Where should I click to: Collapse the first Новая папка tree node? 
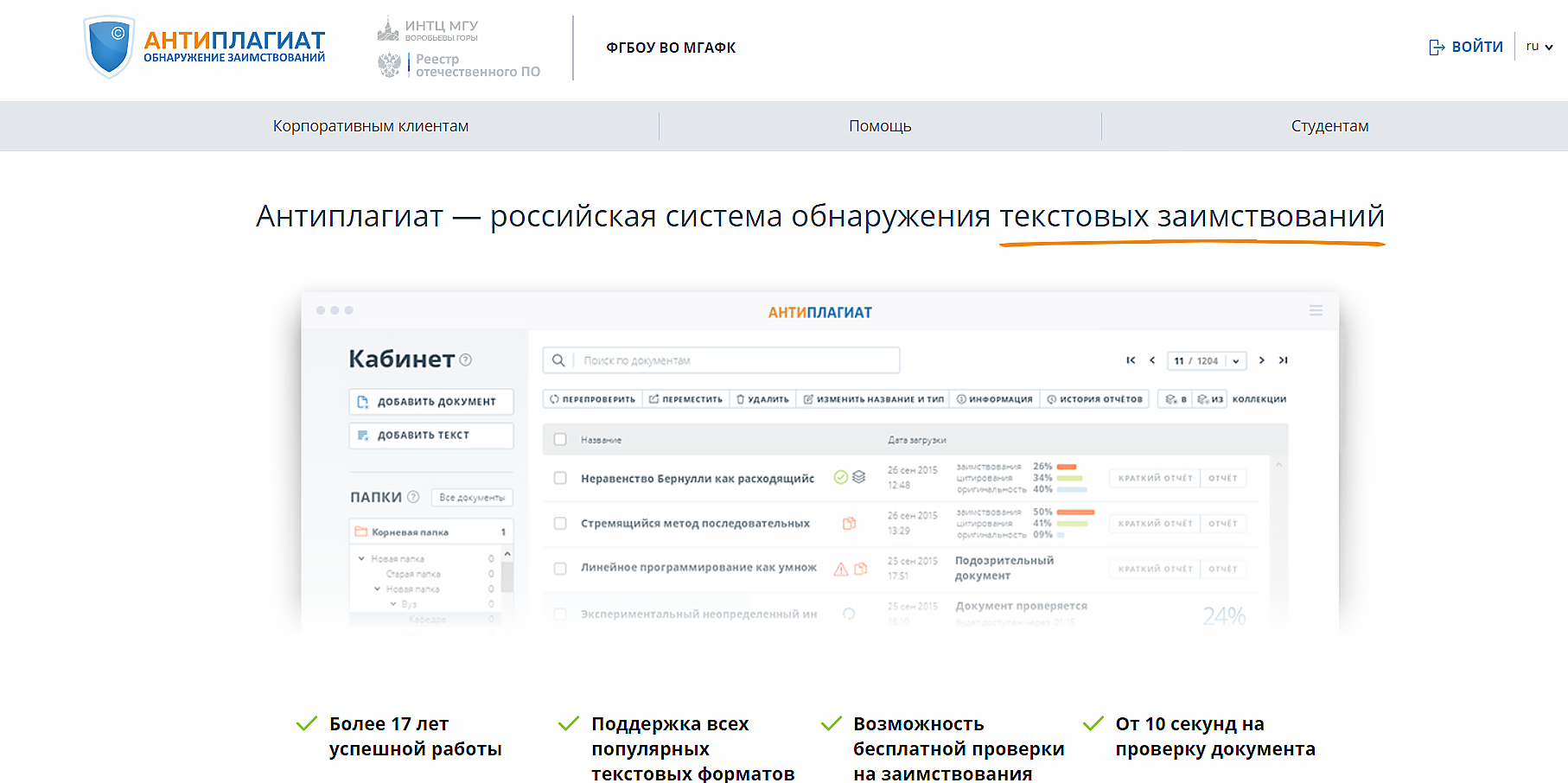pyautogui.click(x=361, y=558)
